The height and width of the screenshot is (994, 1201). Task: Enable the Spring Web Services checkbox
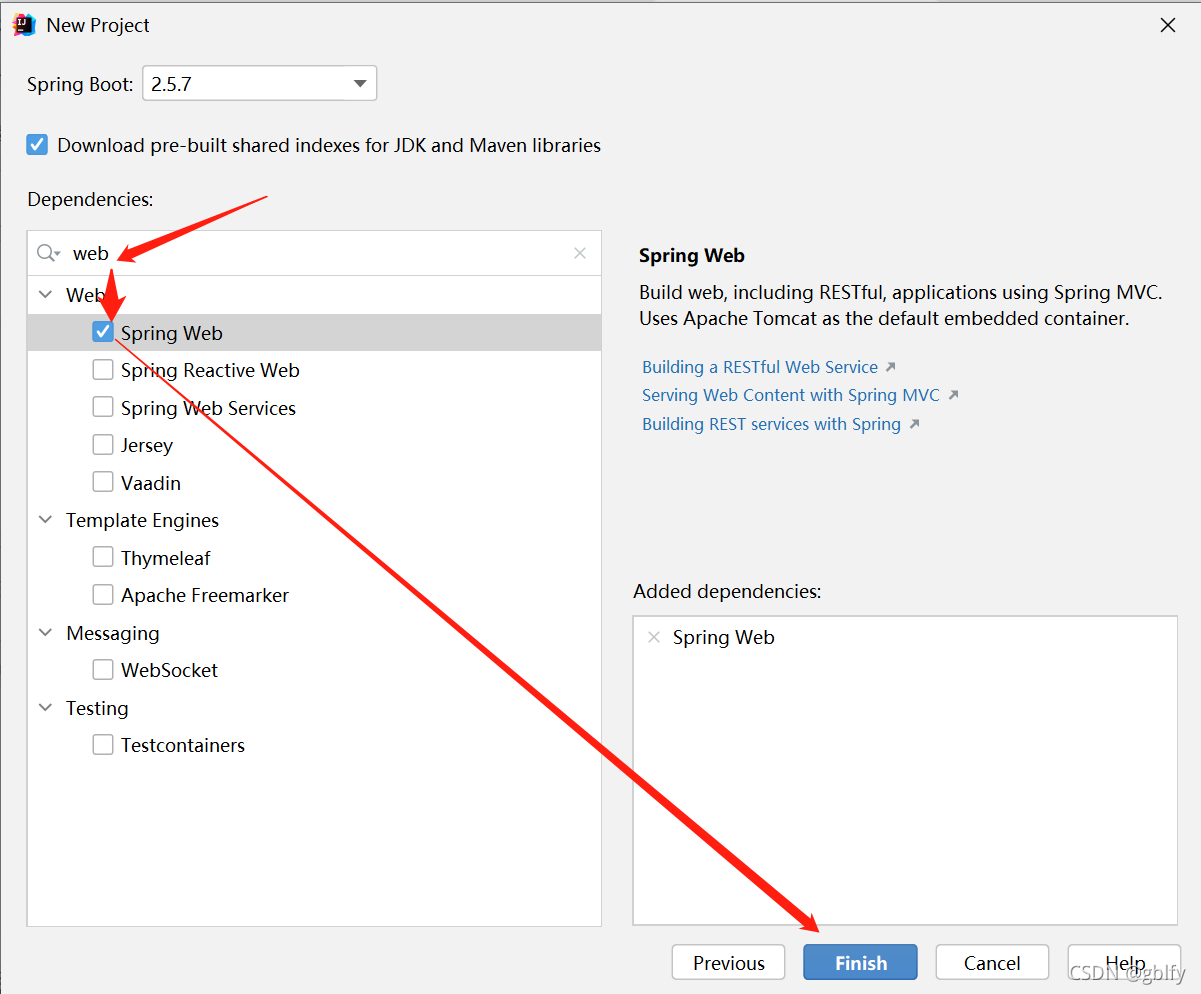pyautogui.click(x=103, y=407)
